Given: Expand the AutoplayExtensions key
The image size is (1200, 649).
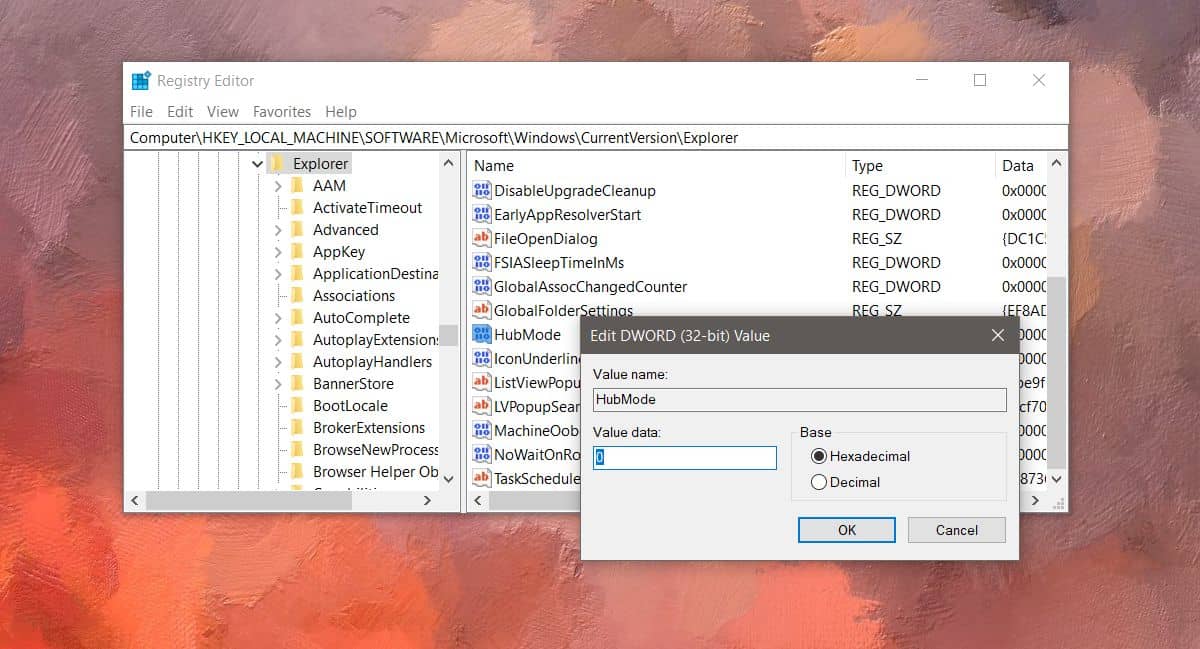Looking at the screenshot, I should [278, 339].
